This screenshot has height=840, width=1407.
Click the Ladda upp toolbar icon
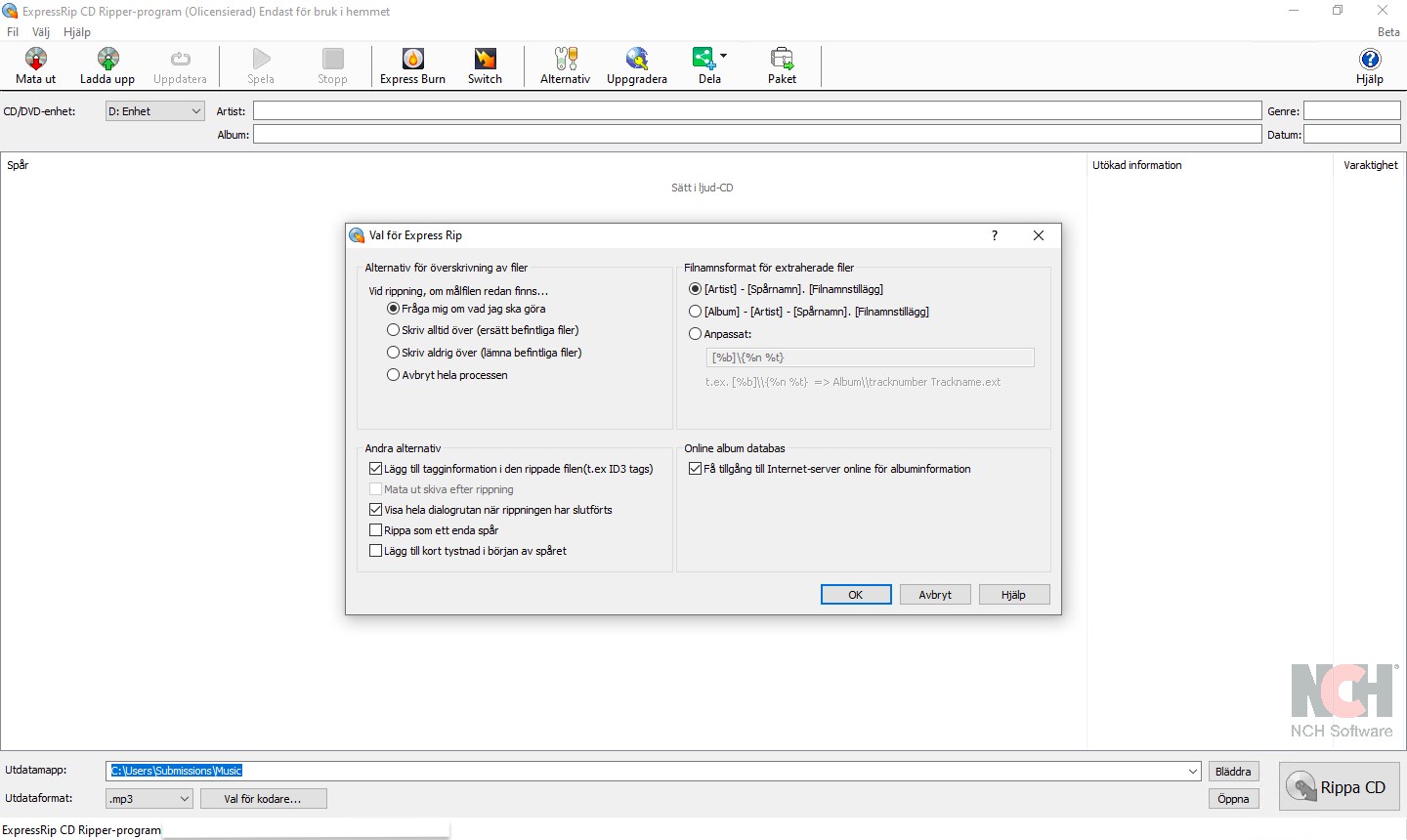pos(107,60)
